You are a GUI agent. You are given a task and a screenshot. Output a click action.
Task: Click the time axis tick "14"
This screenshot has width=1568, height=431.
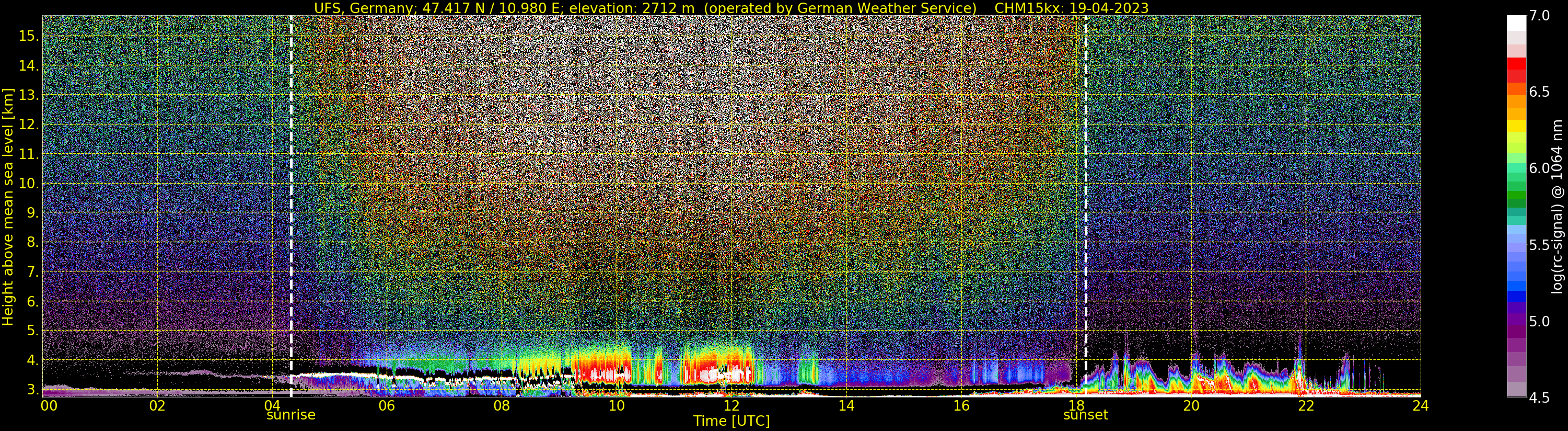click(846, 405)
